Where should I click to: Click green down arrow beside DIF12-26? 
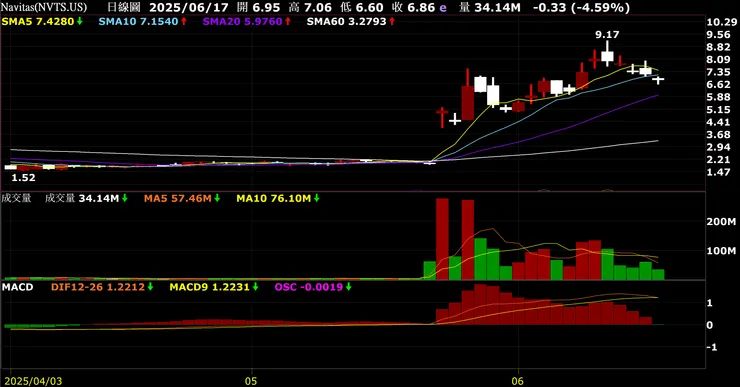150,287
